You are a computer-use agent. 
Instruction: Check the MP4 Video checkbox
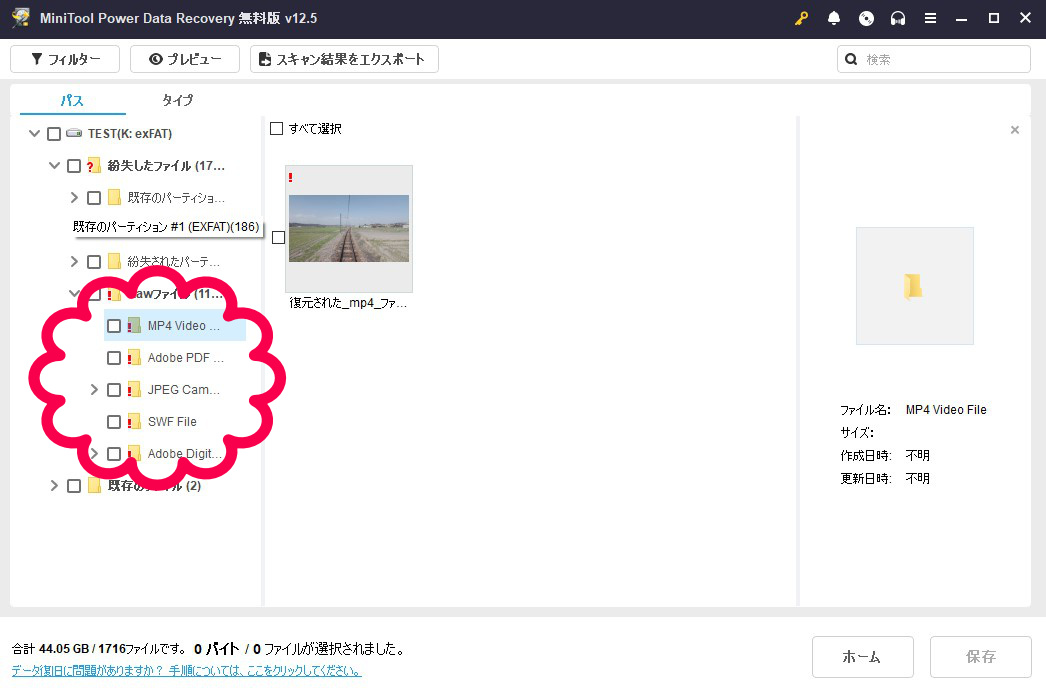click(114, 326)
